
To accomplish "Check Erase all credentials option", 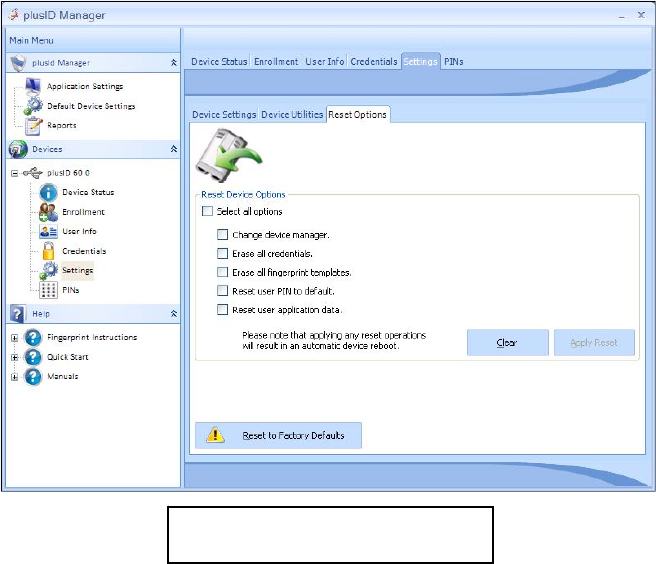I will 223,253.
